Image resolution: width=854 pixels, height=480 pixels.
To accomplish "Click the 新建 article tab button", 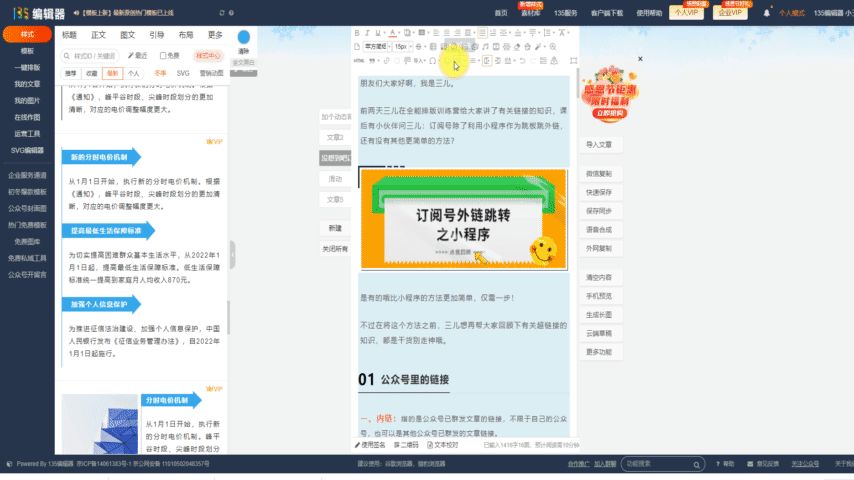I will pyautogui.click(x=335, y=228).
